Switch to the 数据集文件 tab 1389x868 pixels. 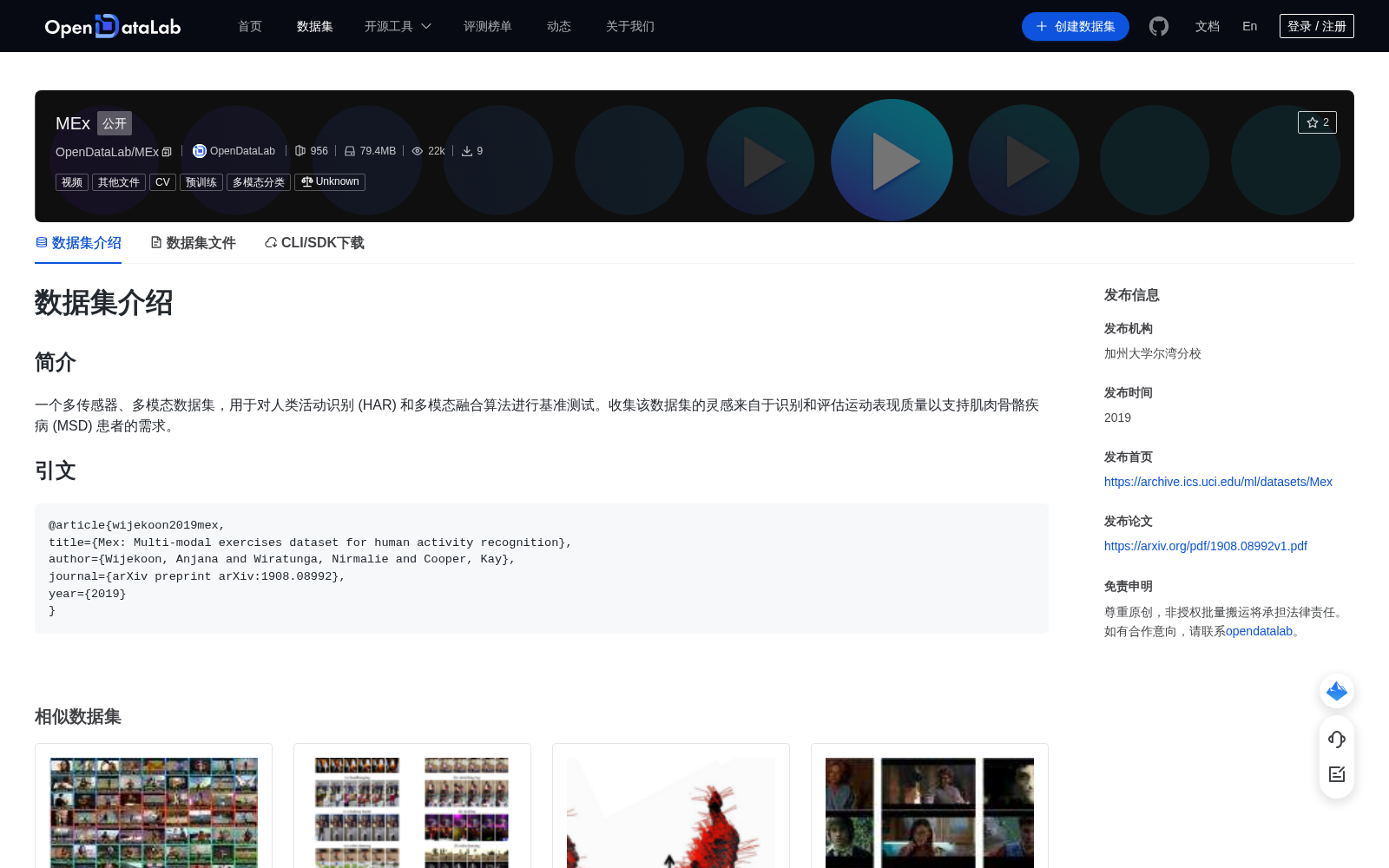click(x=193, y=243)
